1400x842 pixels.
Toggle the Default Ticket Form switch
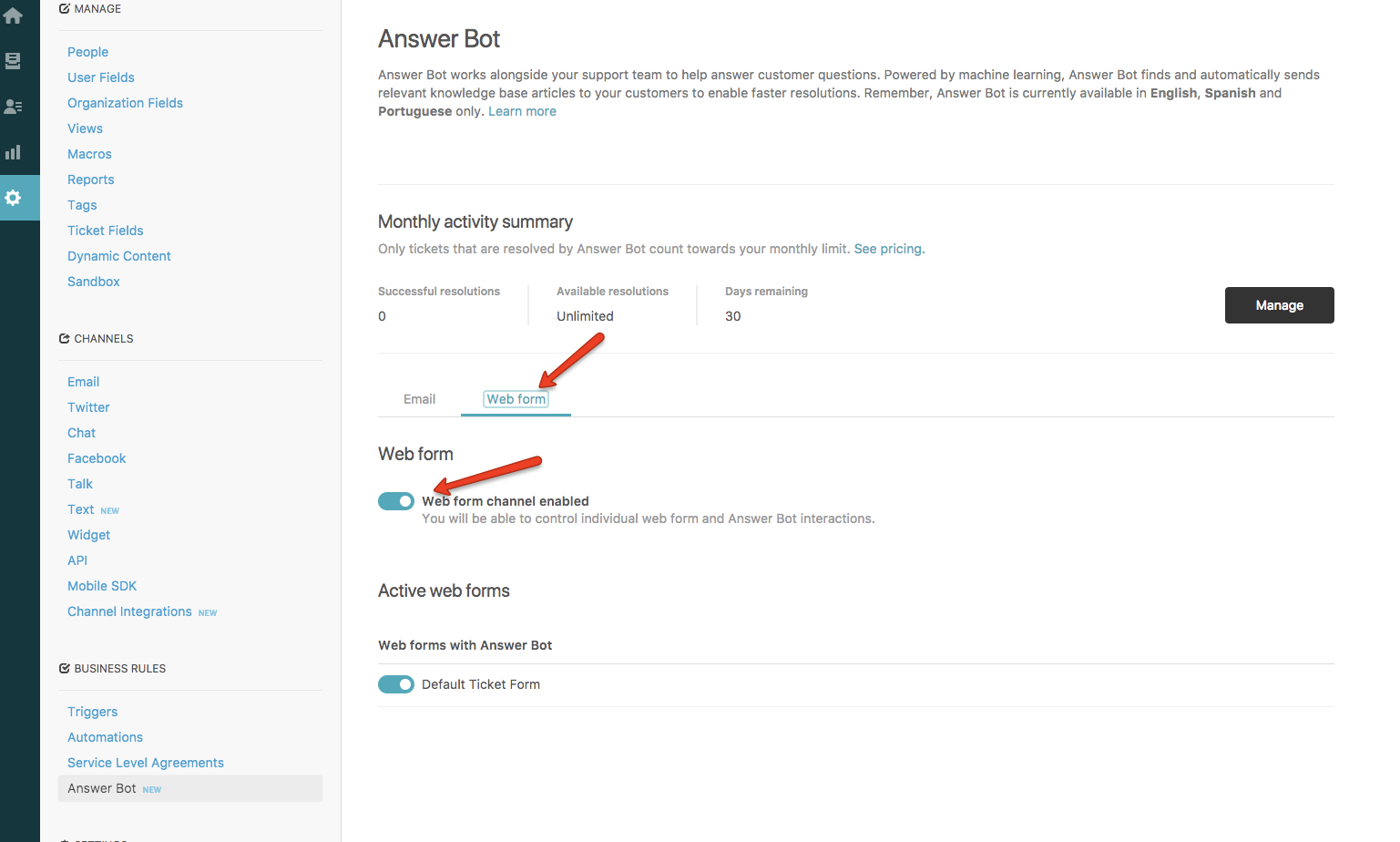pos(396,684)
